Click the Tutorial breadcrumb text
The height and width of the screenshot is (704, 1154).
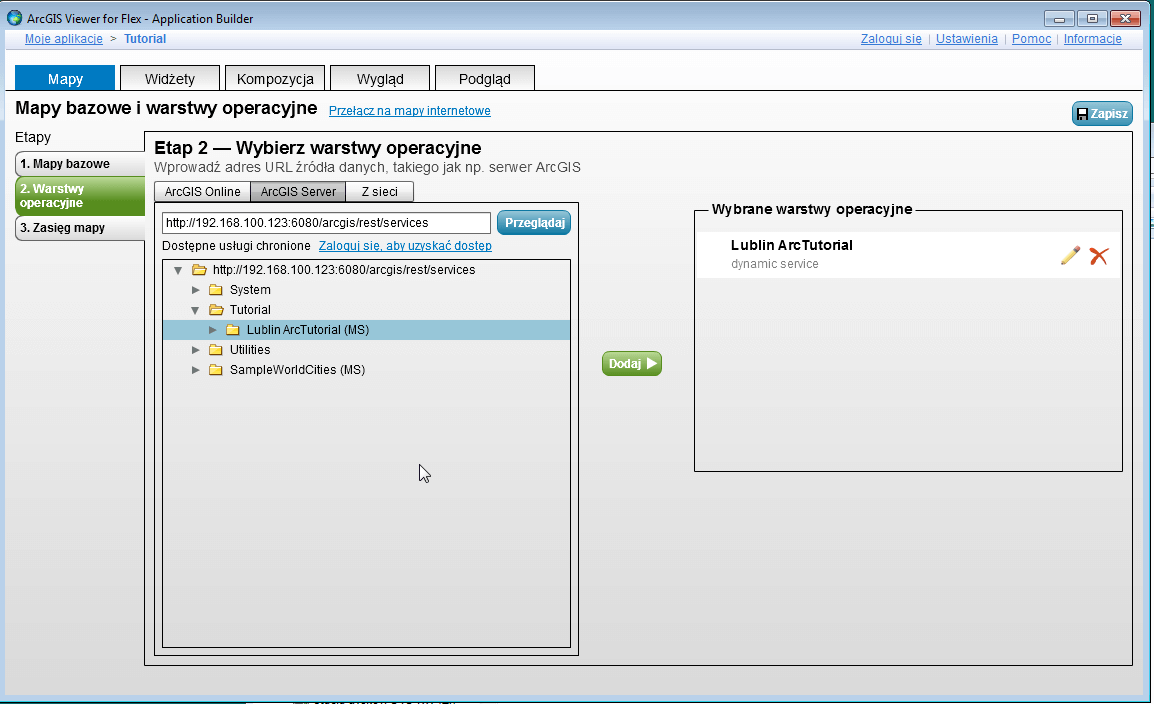(x=145, y=39)
